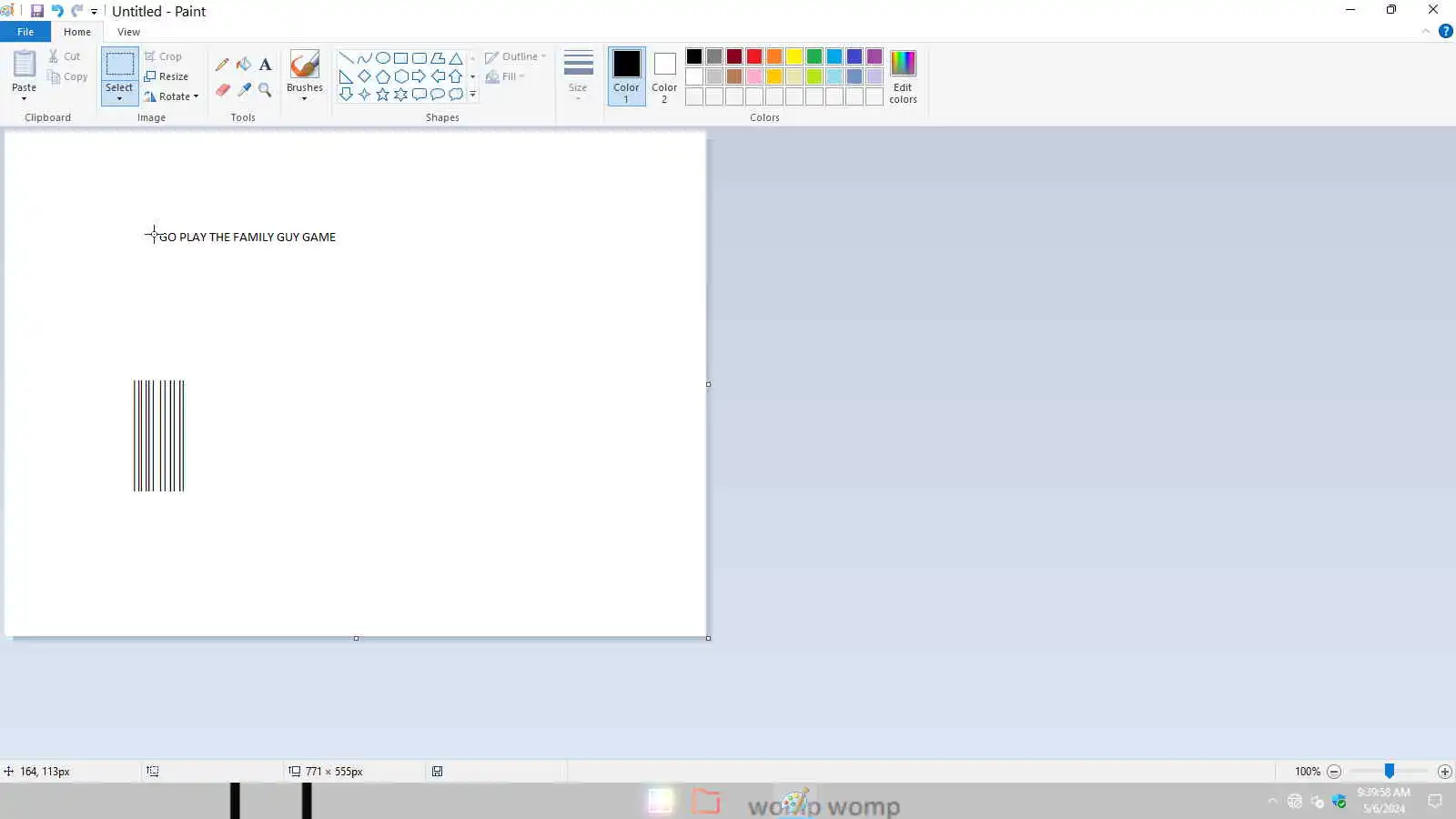Pick the Rounded rectangle shape
The image size is (1456, 819).
(x=419, y=58)
